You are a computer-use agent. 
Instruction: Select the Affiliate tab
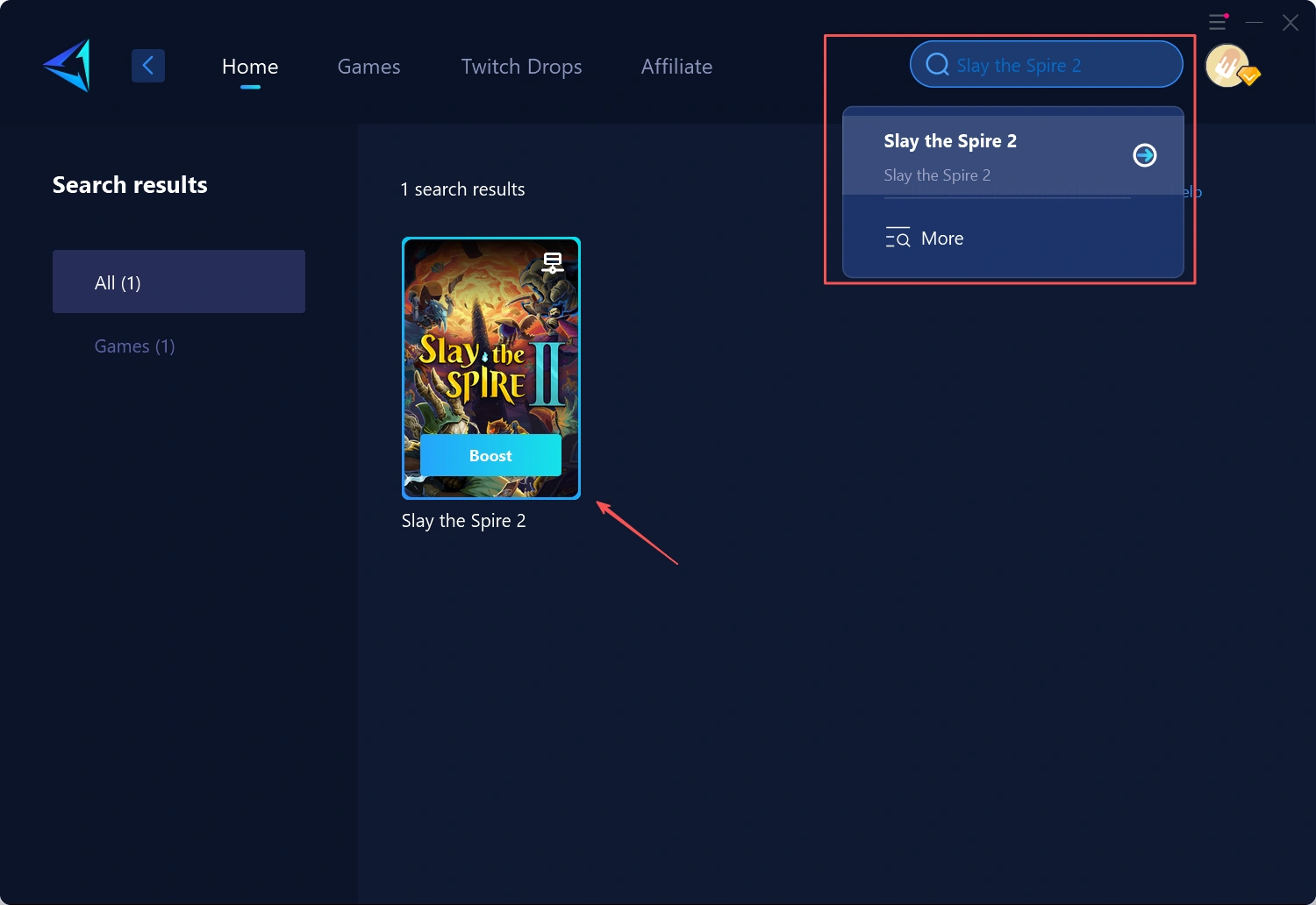click(x=676, y=66)
